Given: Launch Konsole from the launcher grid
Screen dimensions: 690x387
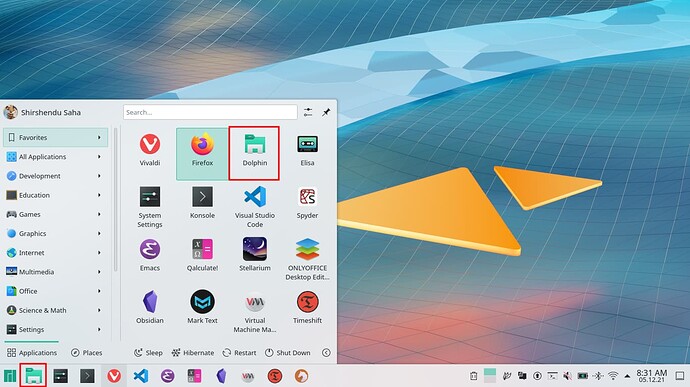Looking at the screenshot, I should [x=202, y=203].
